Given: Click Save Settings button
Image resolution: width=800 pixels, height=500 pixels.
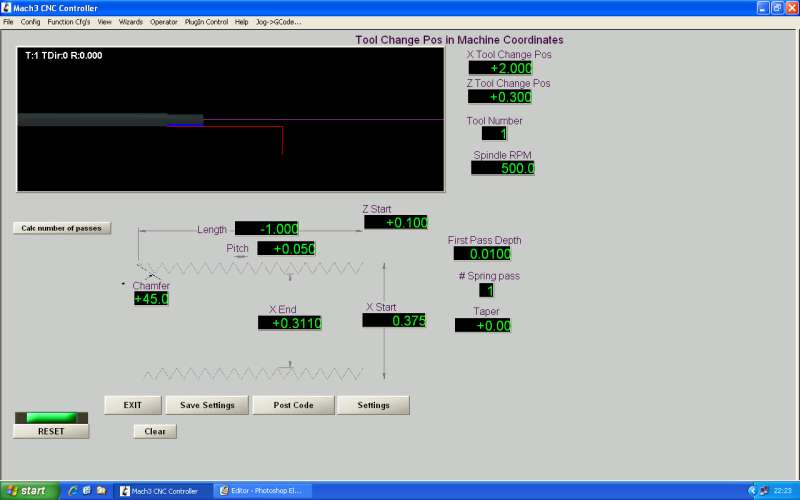Looking at the screenshot, I should (x=207, y=405).
